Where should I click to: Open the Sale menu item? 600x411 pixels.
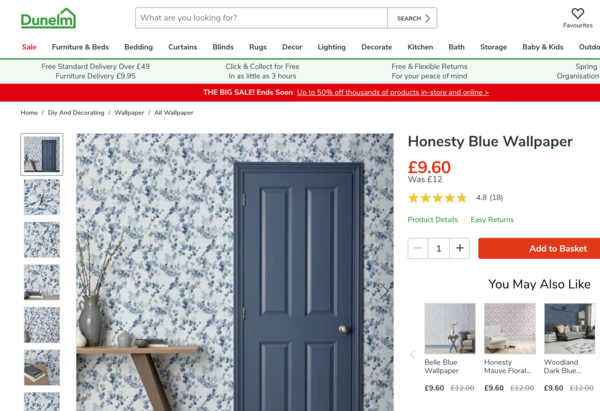coord(29,47)
